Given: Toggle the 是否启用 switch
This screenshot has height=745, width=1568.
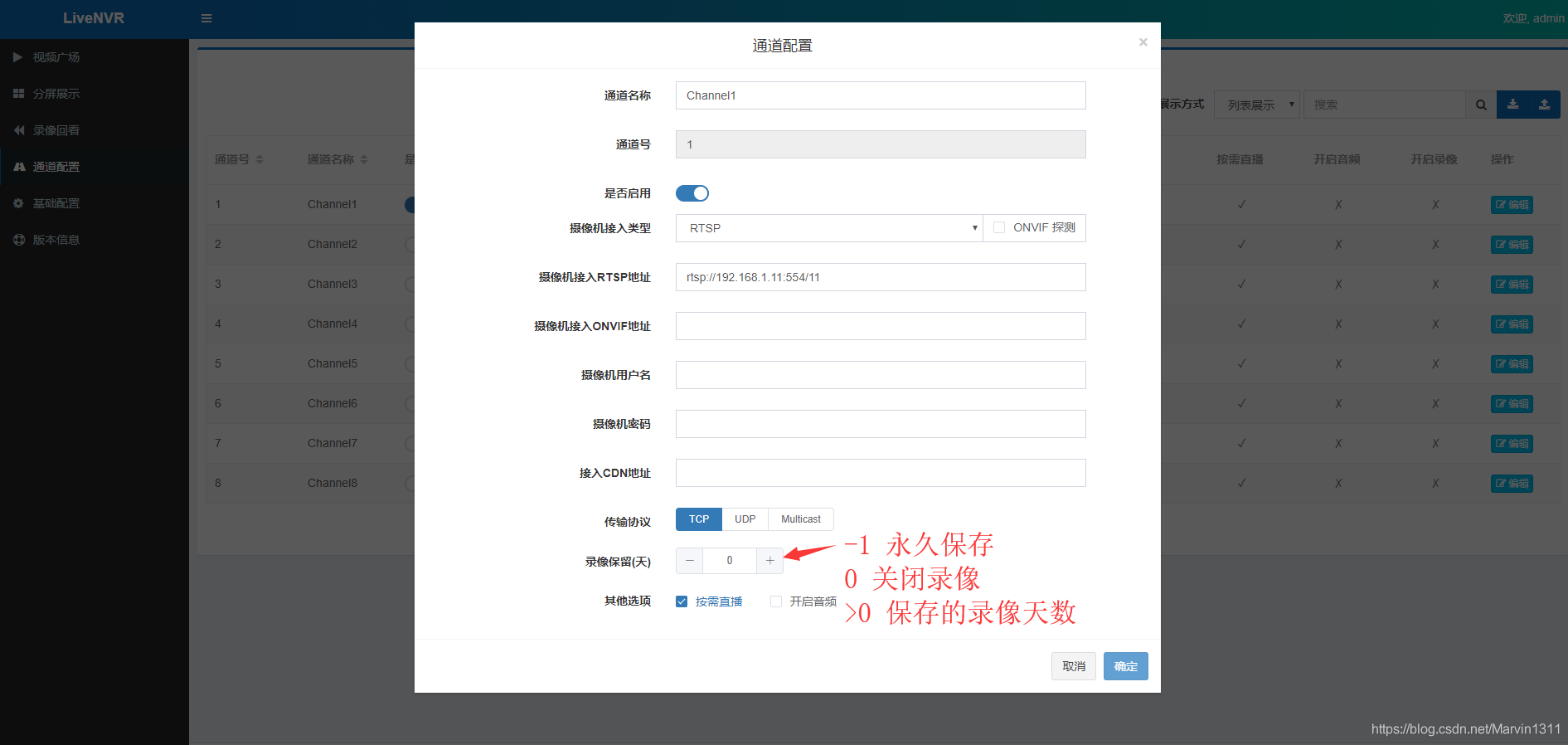Looking at the screenshot, I should pos(692,193).
